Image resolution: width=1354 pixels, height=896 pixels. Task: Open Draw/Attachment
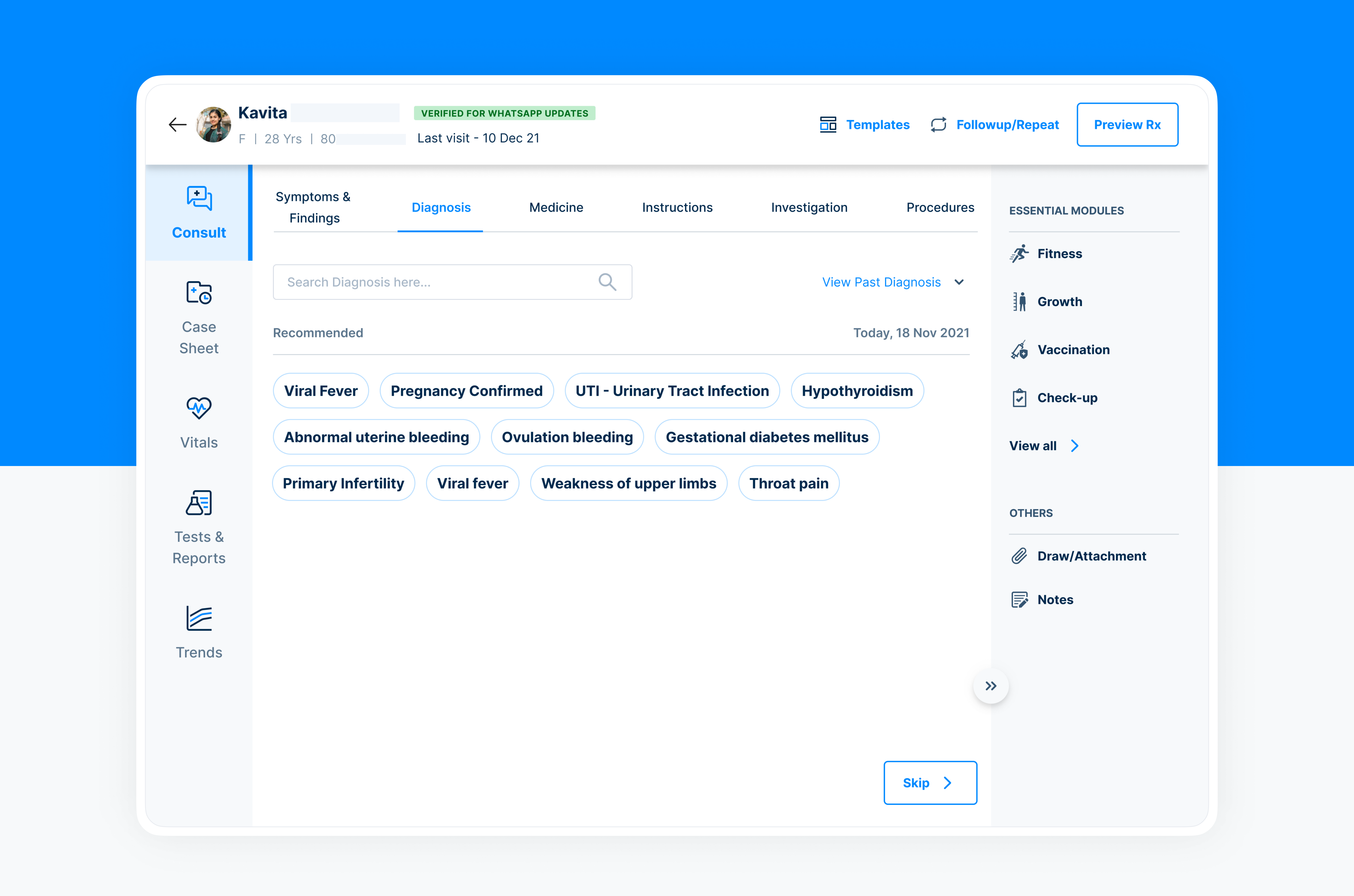1092,556
